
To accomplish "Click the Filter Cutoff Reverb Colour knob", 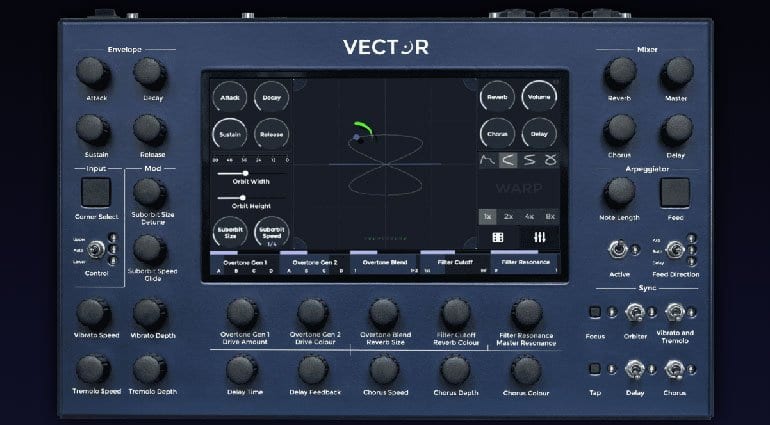I will (456, 313).
